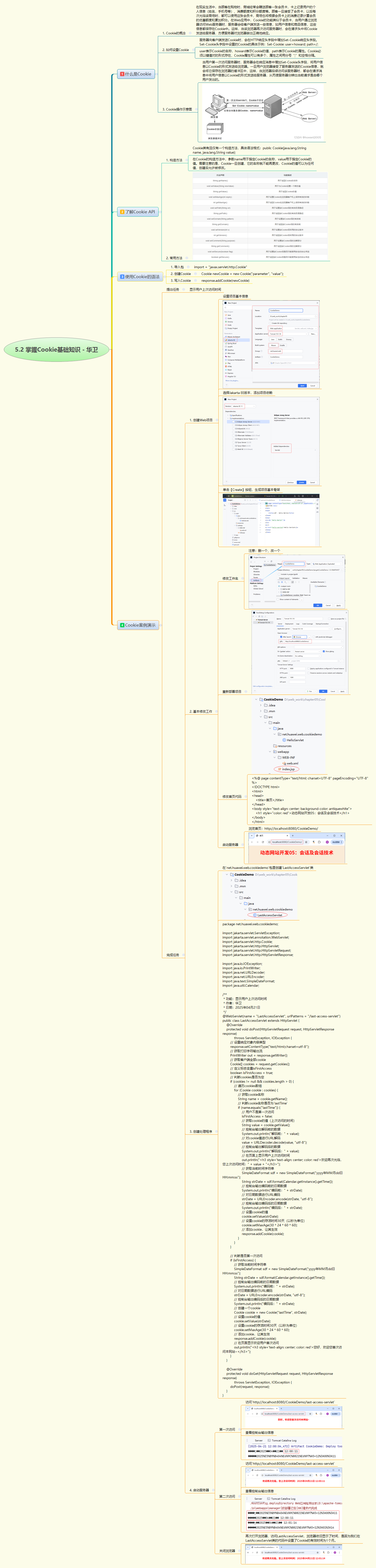Select the Server tab in the 第二次访问 console

[258, 1499]
